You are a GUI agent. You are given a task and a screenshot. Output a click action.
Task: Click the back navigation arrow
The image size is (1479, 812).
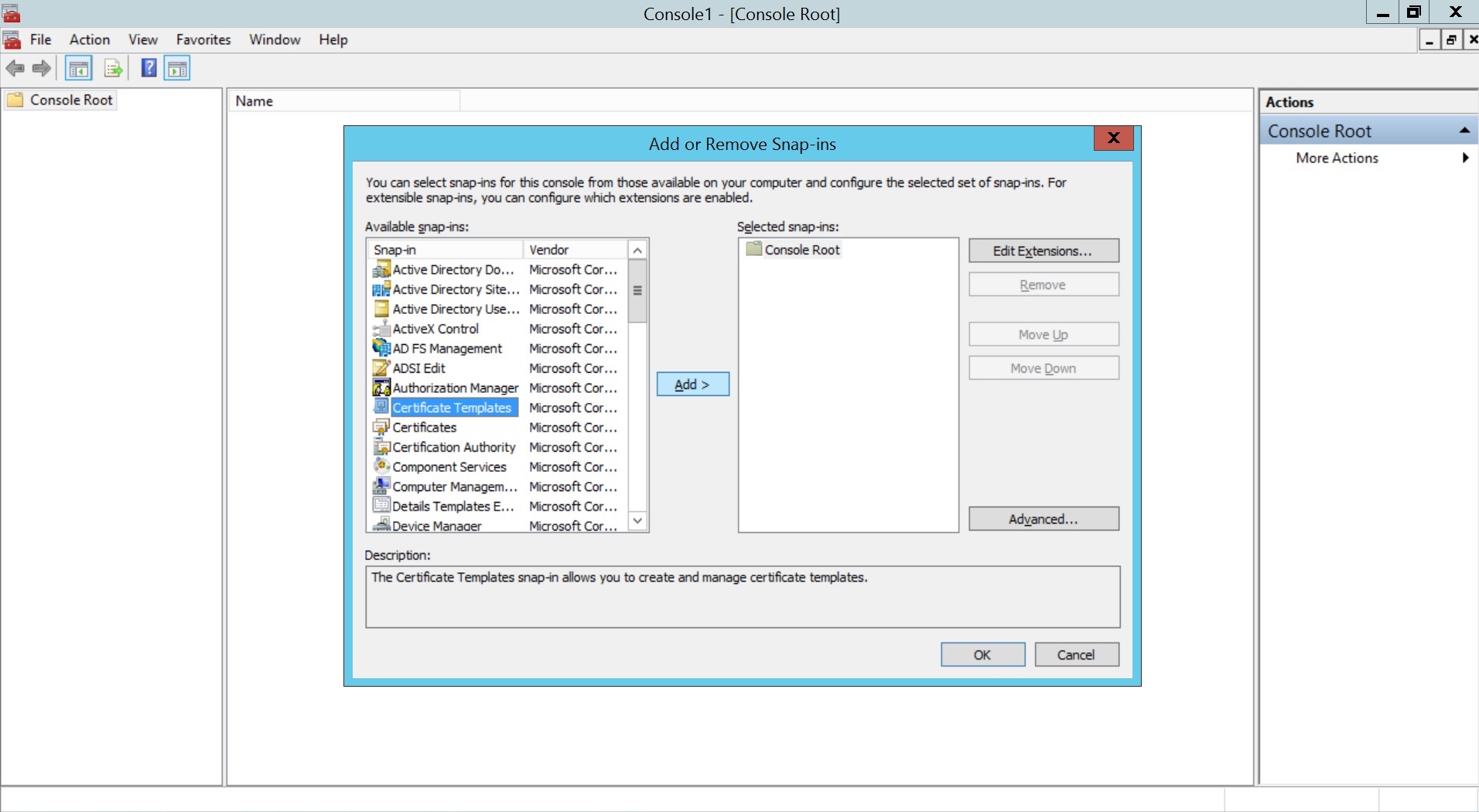point(15,68)
